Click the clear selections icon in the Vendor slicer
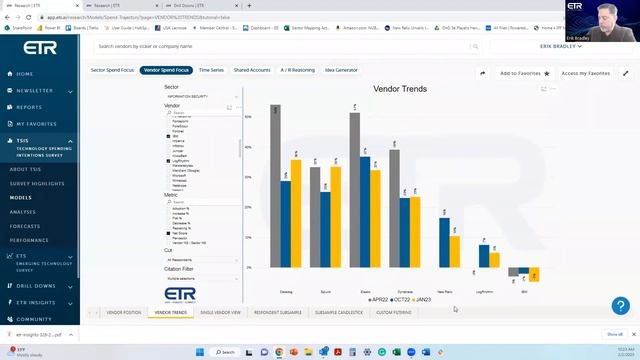The height and width of the screenshot is (360, 640). [x=229, y=107]
